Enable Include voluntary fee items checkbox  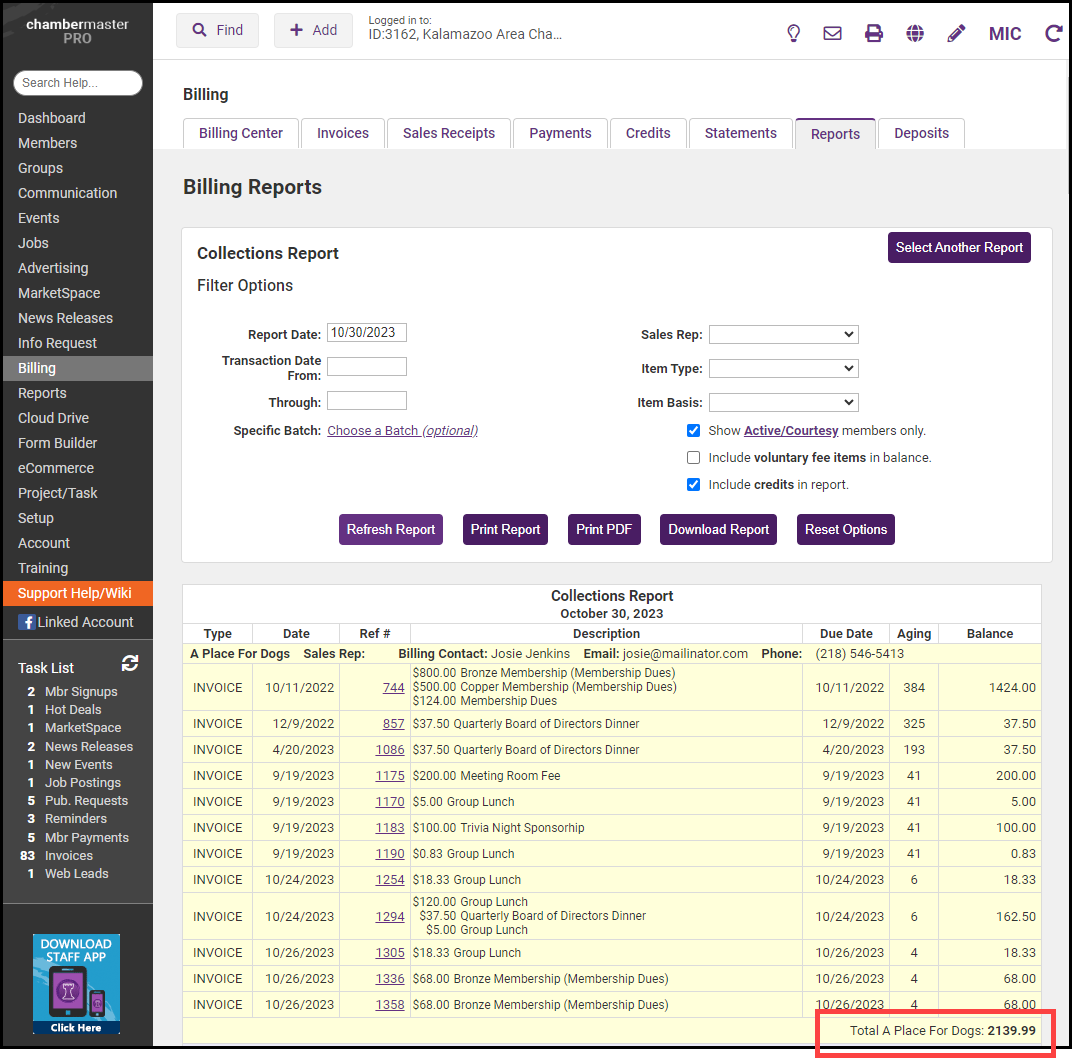(693, 458)
